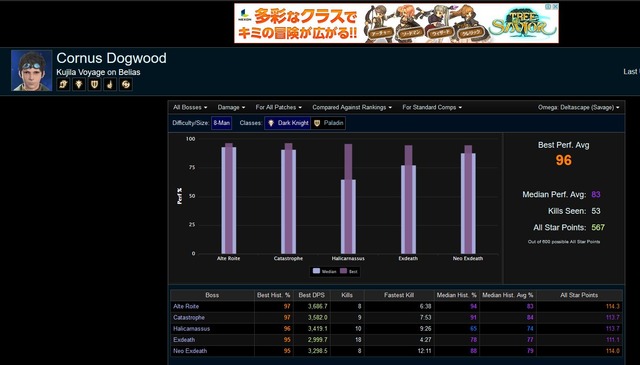This screenshot has width=640, height=365.
Task: Open the For All Patches dropdown
Action: 279,107
